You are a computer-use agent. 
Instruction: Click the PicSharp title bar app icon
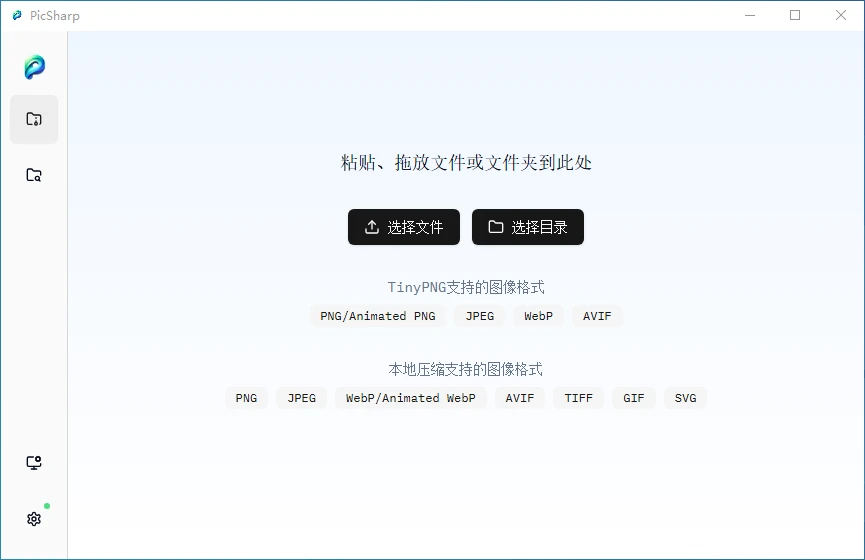[17, 15]
